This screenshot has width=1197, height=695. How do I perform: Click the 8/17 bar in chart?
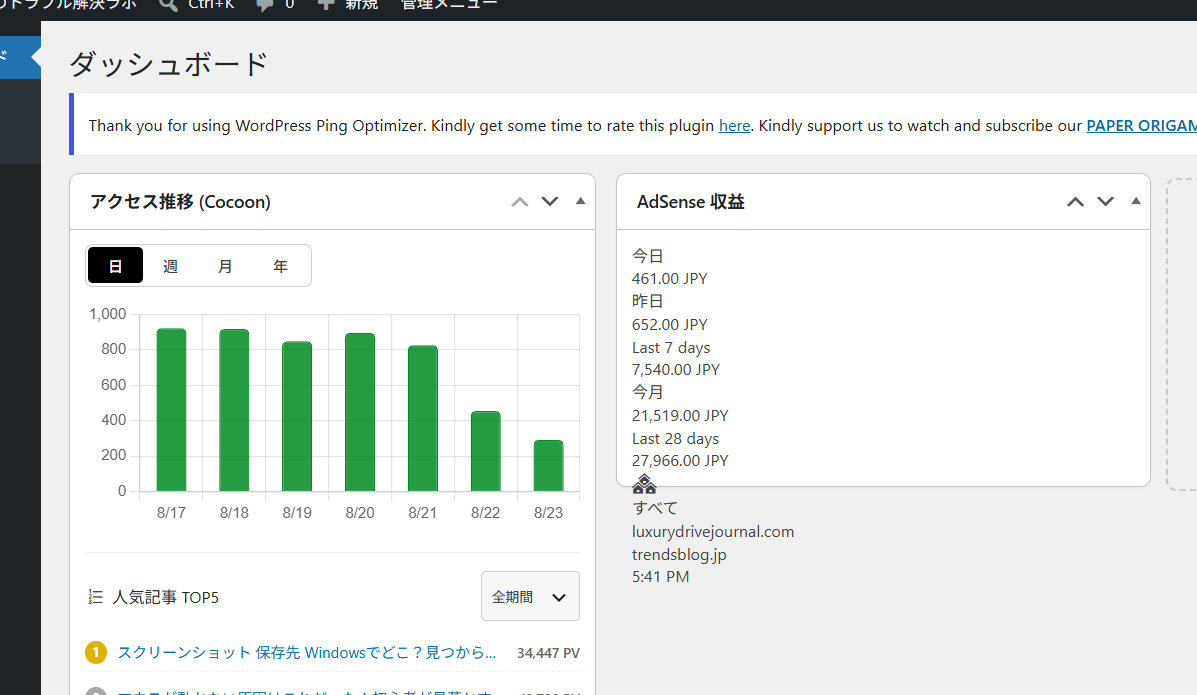pos(171,410)
